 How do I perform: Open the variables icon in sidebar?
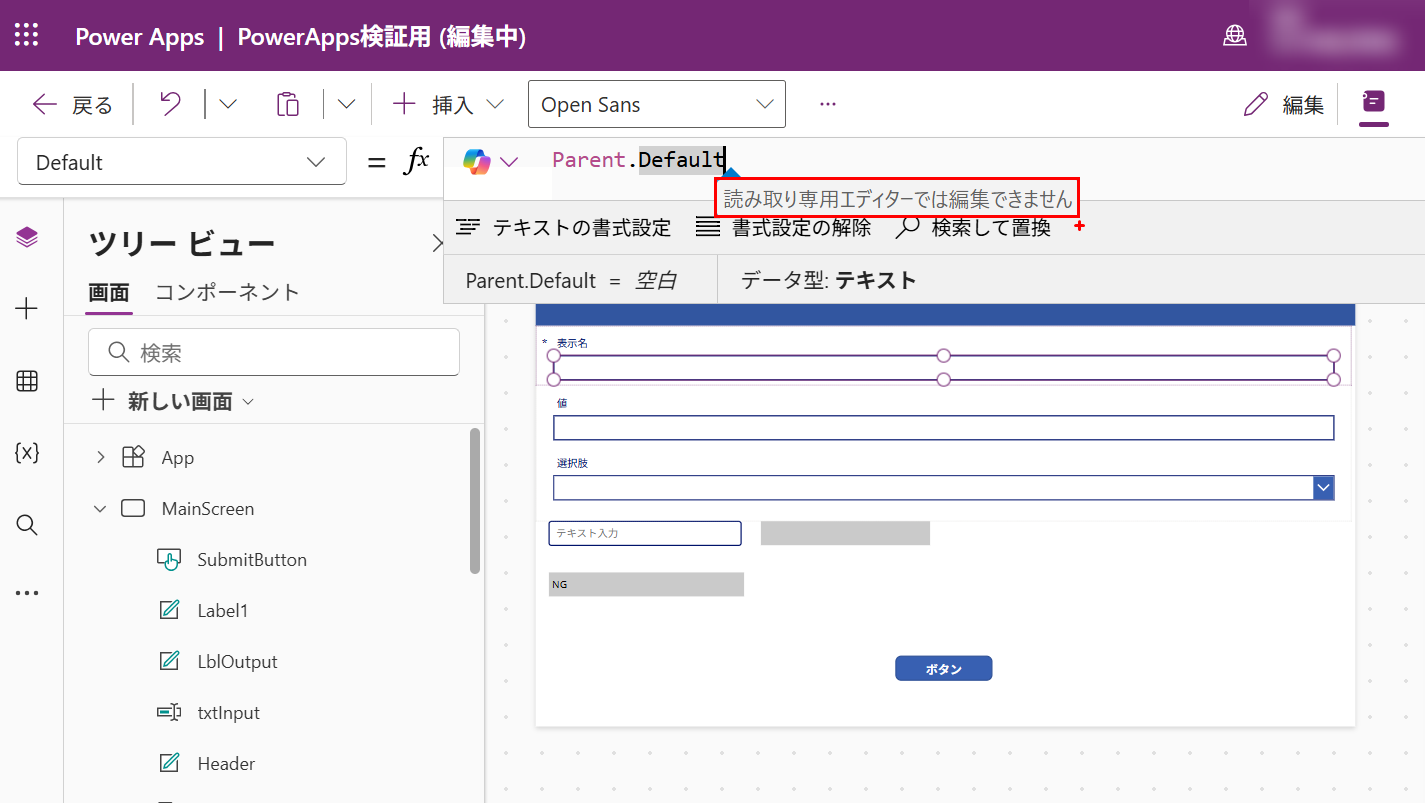point(27,453)
